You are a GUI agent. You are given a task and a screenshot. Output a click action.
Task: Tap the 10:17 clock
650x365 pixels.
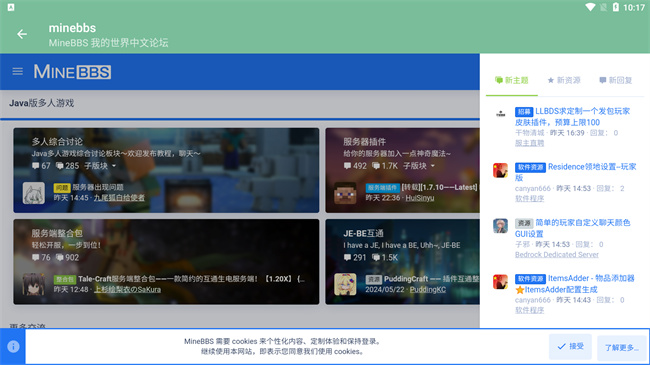pos(634,7)
